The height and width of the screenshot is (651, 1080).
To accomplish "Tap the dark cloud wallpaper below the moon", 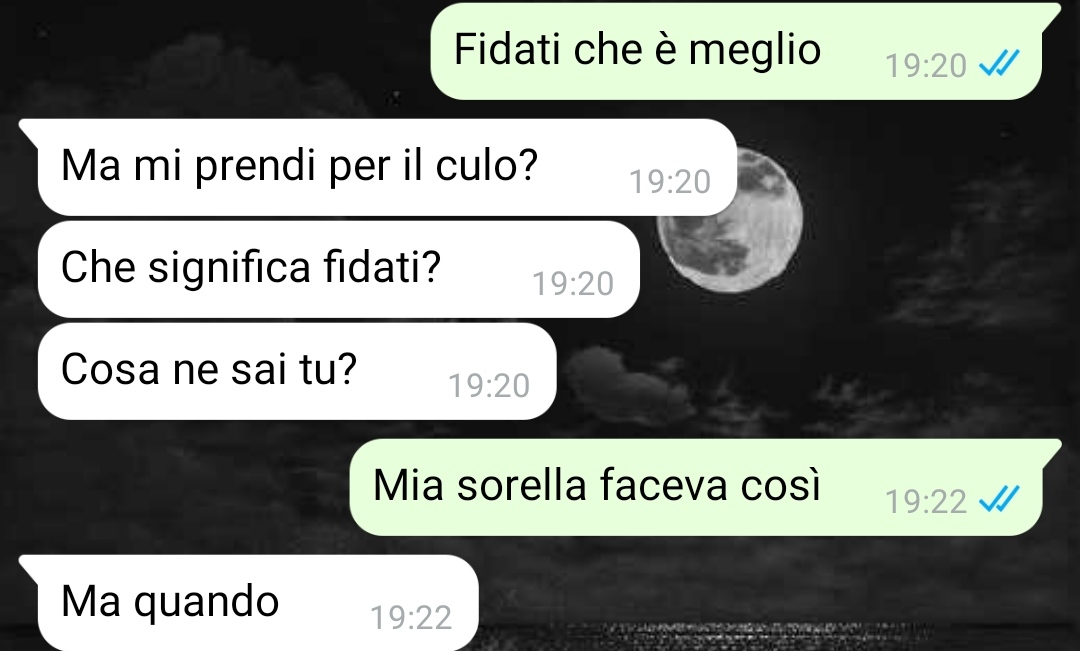I will 627,382.
